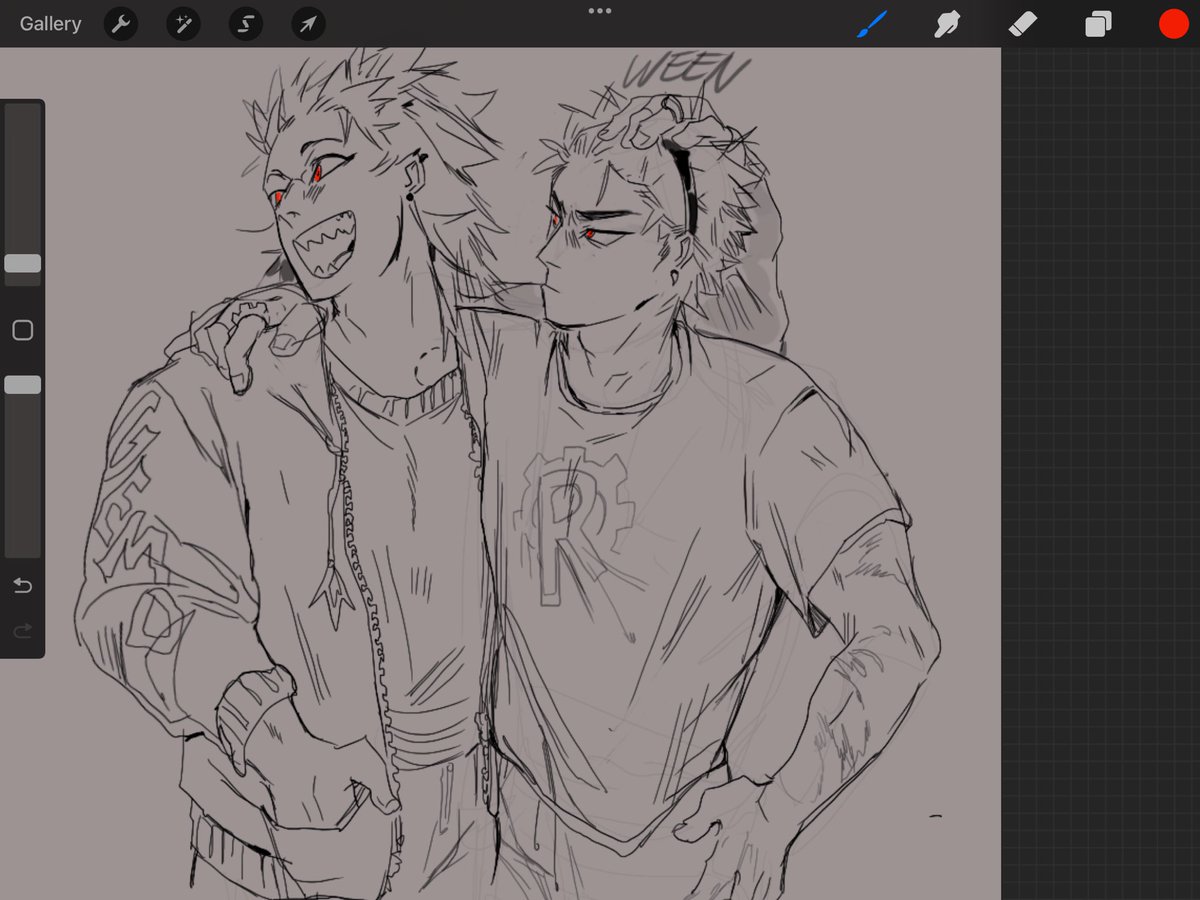Viewport: 1200px width, 900px height.
Task: Return to the Gallery
Action: 51,24
